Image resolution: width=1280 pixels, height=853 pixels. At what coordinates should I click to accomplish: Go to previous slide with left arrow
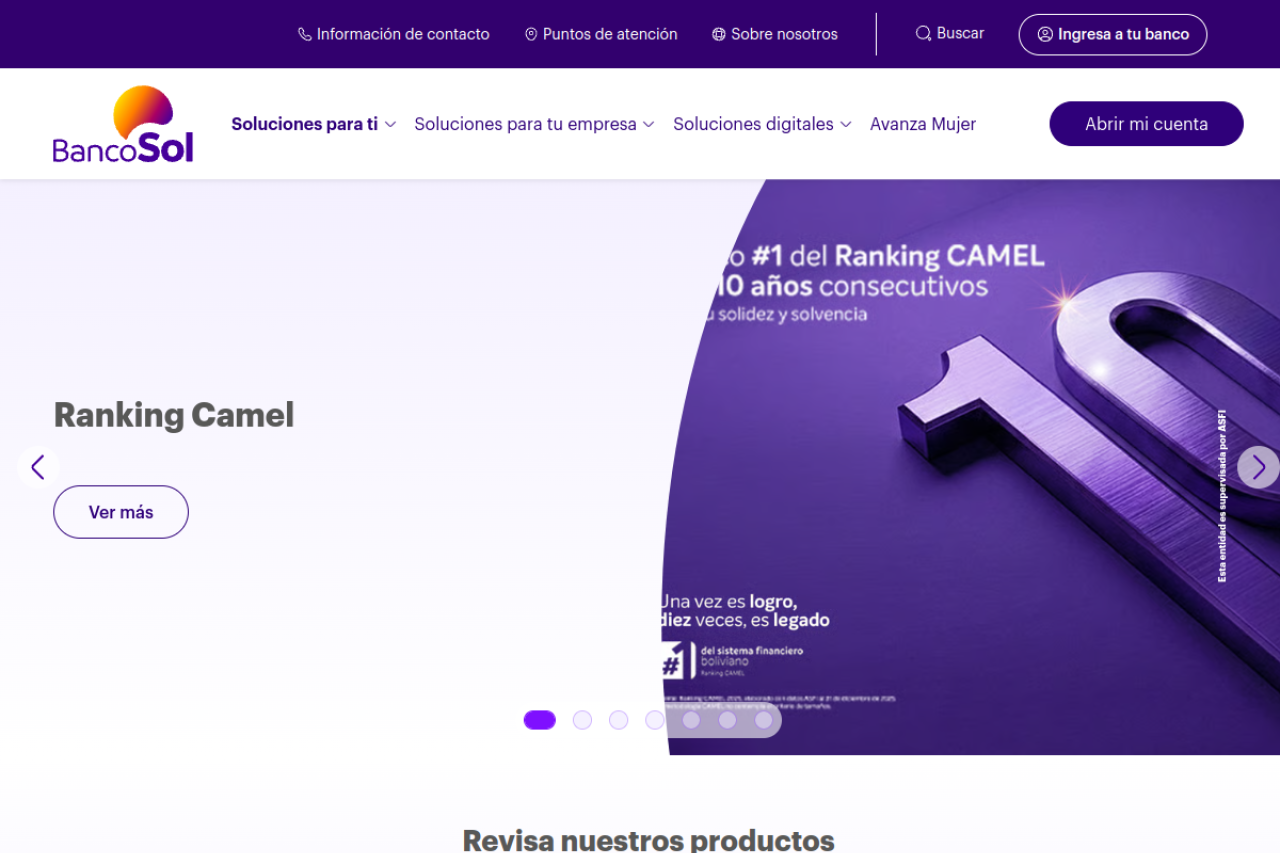[x=38, y=467]
